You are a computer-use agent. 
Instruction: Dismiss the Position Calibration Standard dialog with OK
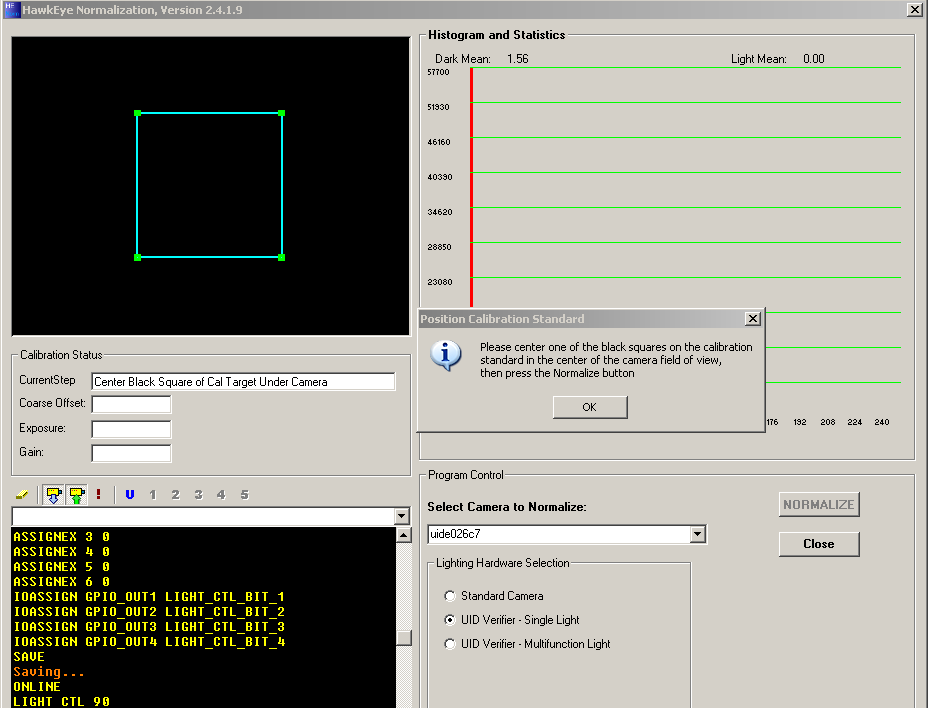pos(589,407)
